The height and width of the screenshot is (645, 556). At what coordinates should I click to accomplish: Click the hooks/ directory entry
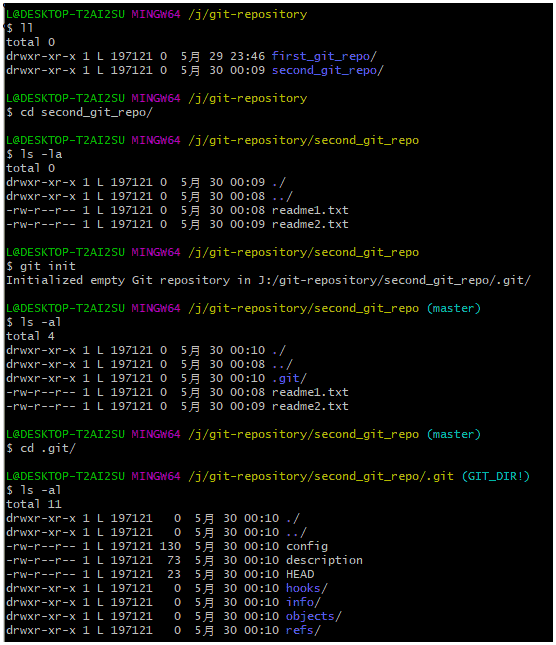pyautogui.click(x=306, y=588)
